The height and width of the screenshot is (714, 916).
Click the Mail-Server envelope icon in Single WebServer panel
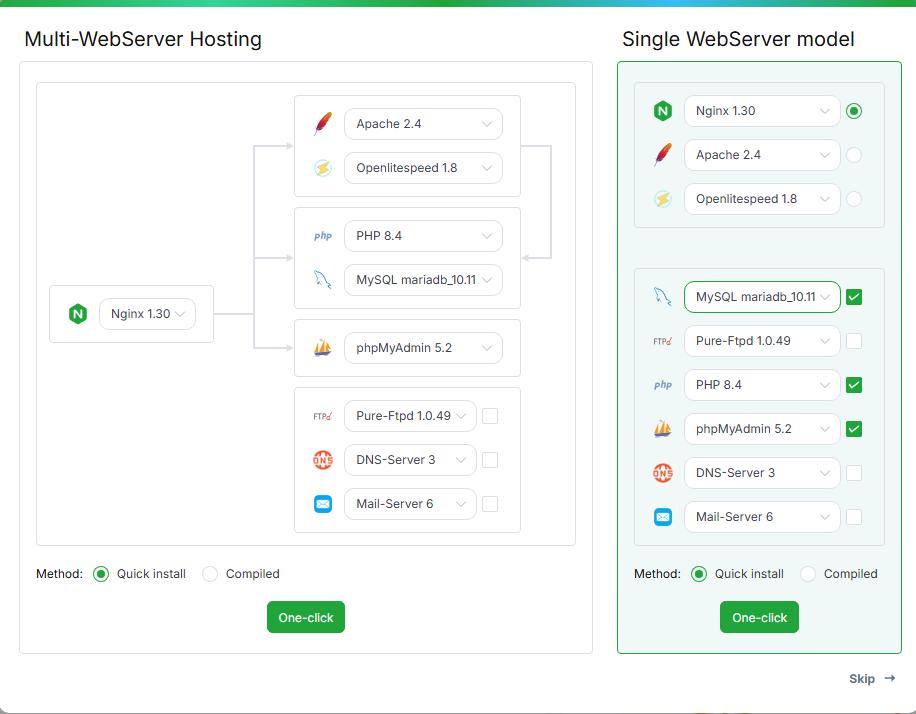click(x=663, y=517)
